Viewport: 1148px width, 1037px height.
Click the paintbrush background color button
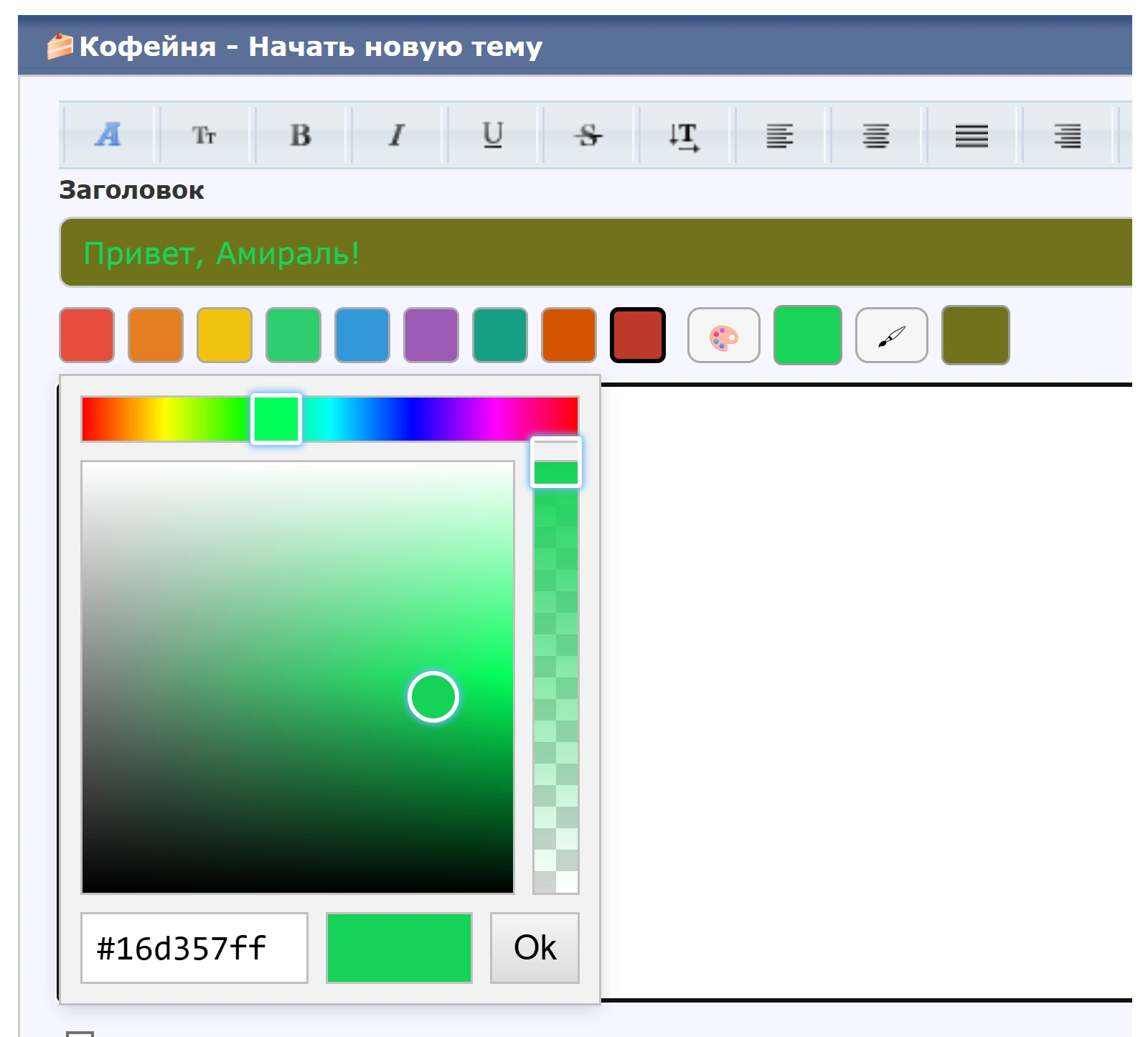891,335
